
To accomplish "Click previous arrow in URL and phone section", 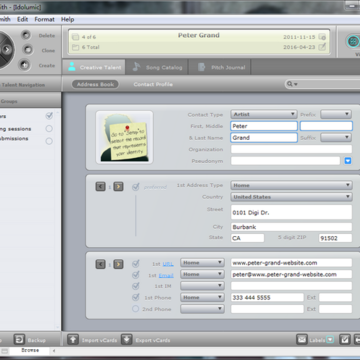I will click(x=101, y=264).
